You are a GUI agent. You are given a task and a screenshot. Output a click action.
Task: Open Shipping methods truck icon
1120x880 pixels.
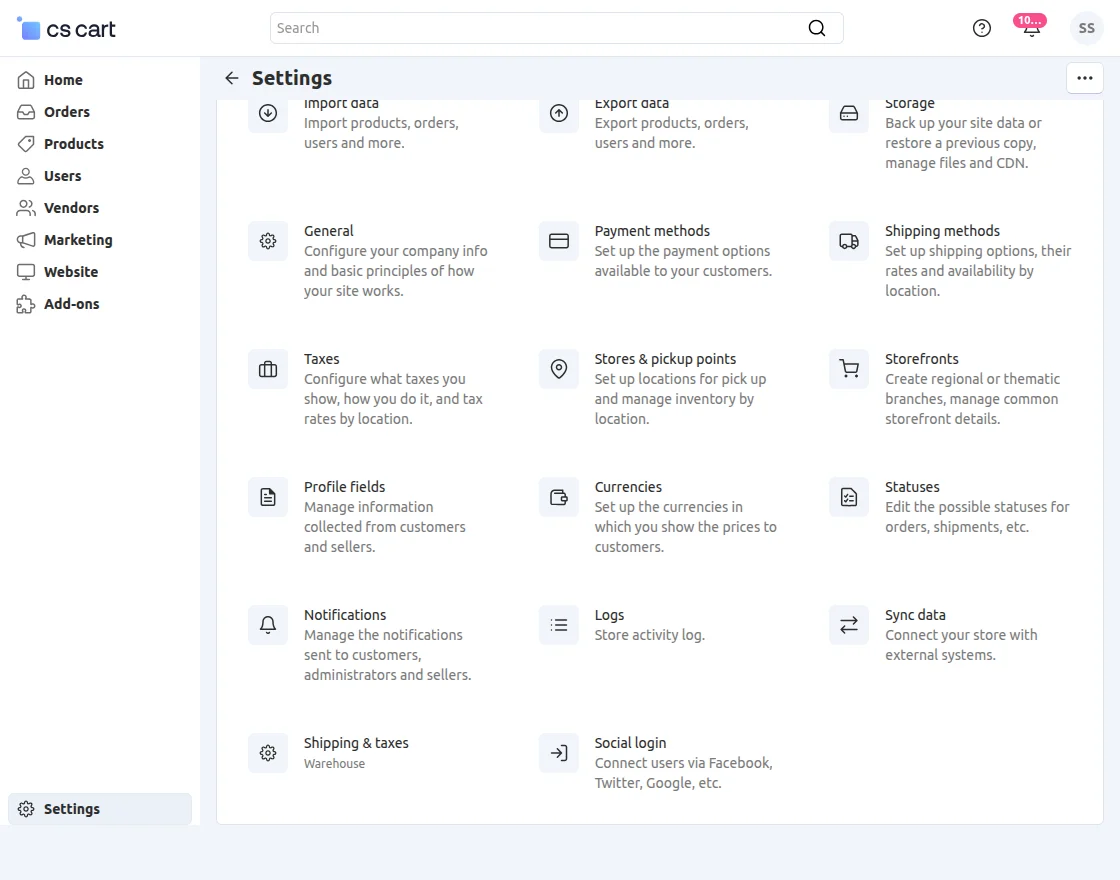click(x=848, y=241)
